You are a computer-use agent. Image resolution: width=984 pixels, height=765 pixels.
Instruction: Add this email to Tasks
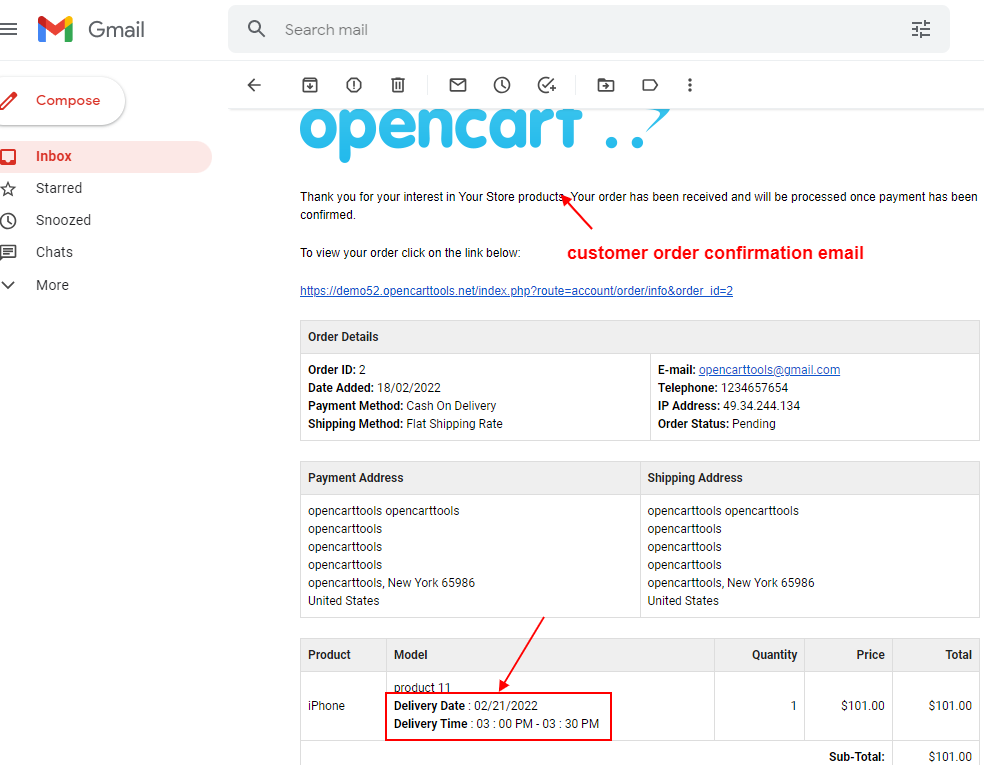(546, 85)
